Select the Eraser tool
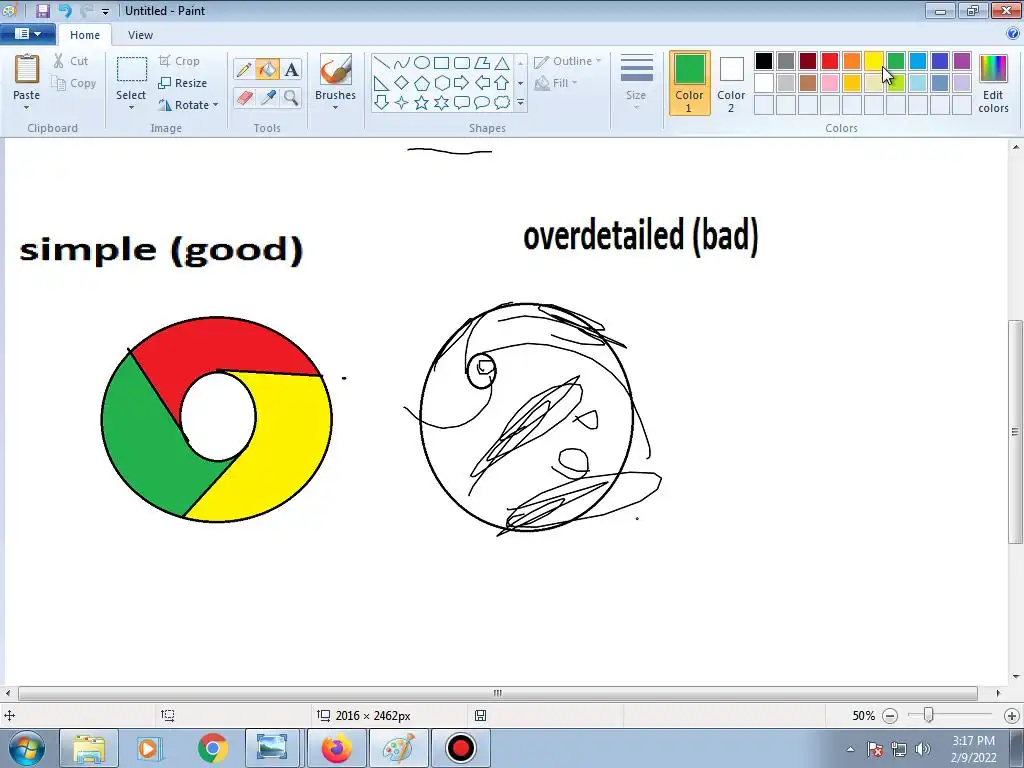This screenshot has width=1024, height=768. (244, 98)
